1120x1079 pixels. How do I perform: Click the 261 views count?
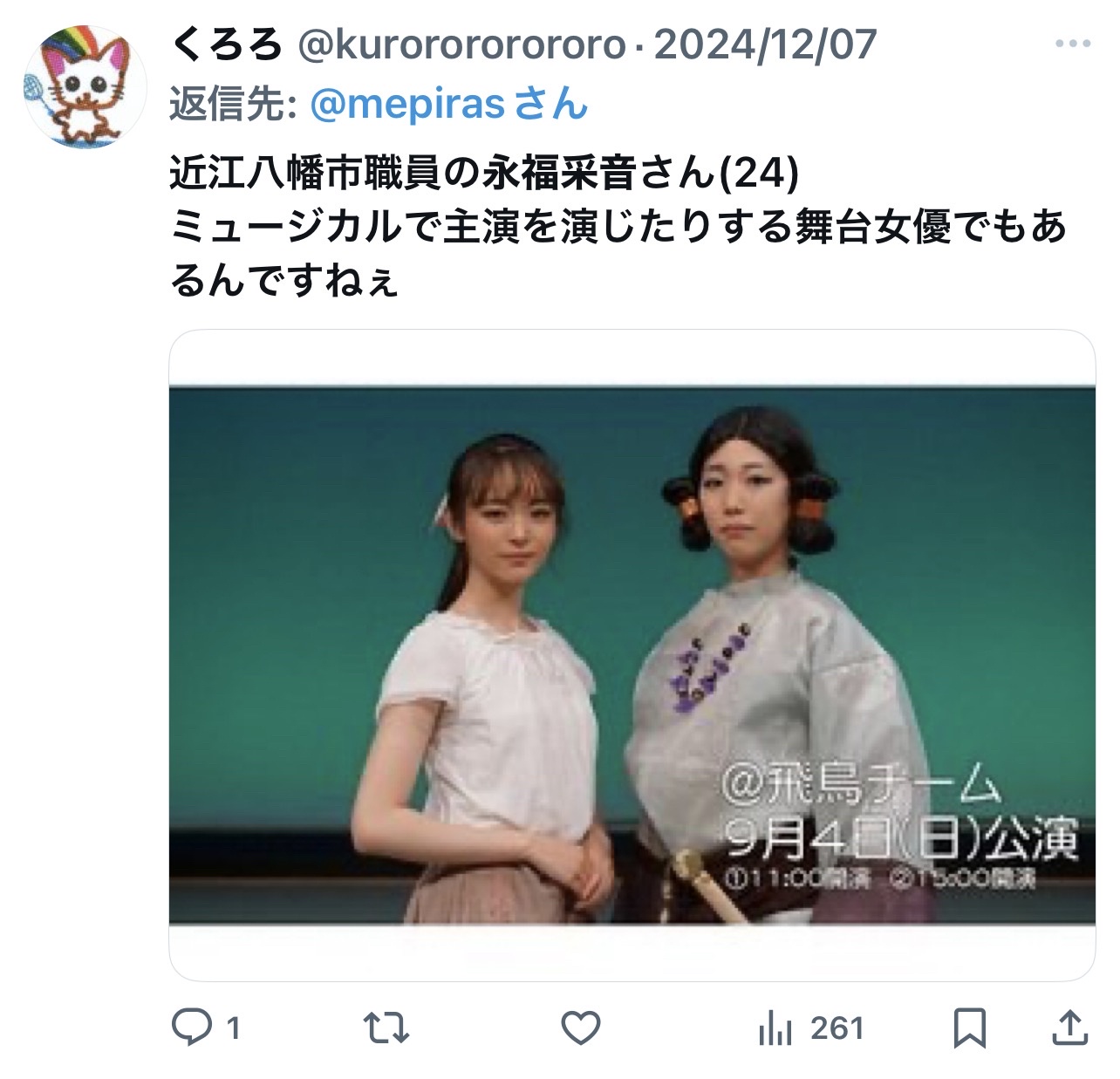pyautogui.click(x=837, y=1028)
